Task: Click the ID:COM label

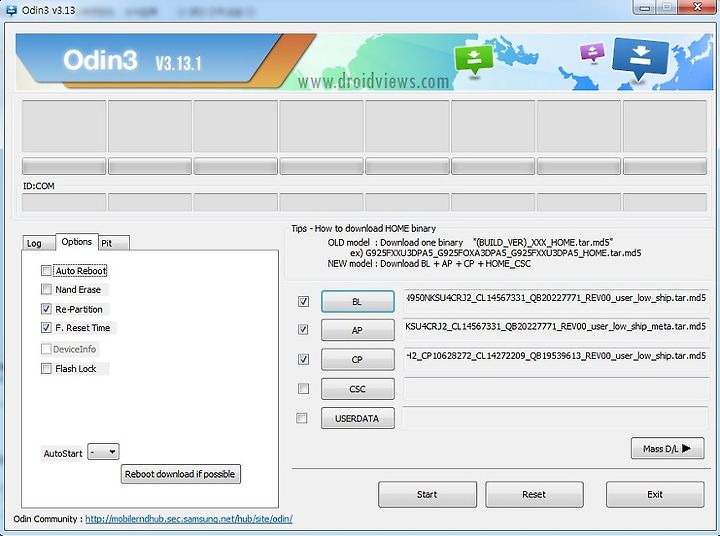Action: point(39,186)
